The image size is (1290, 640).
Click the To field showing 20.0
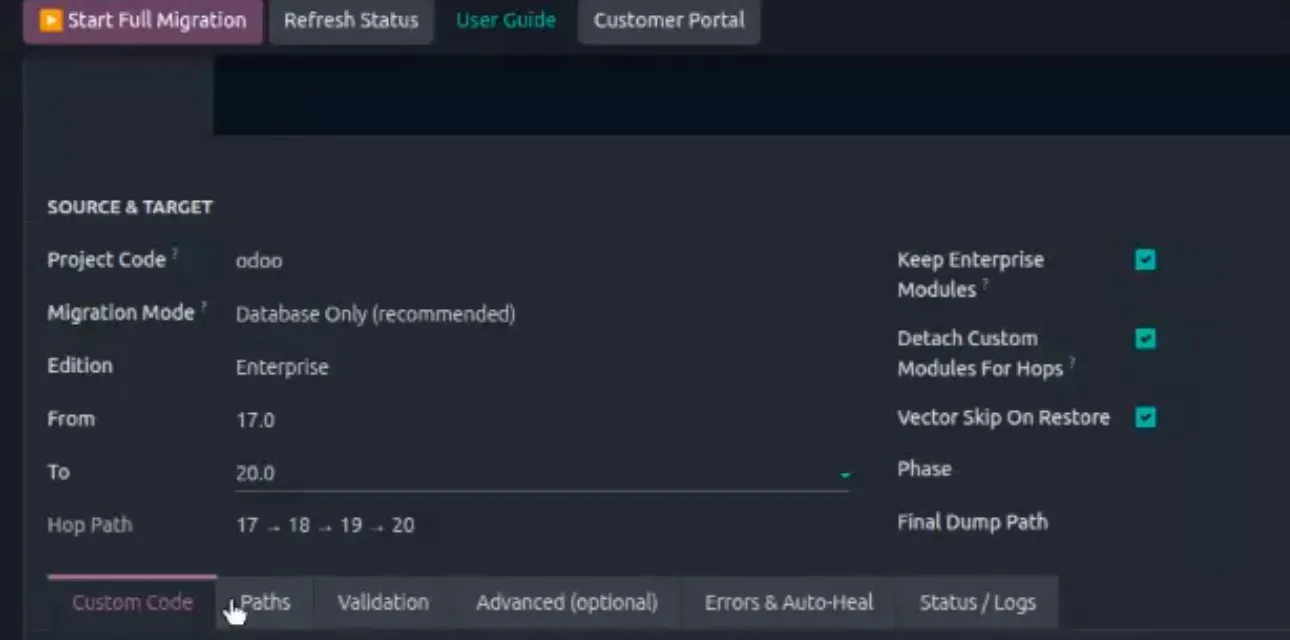coord(542,473)
